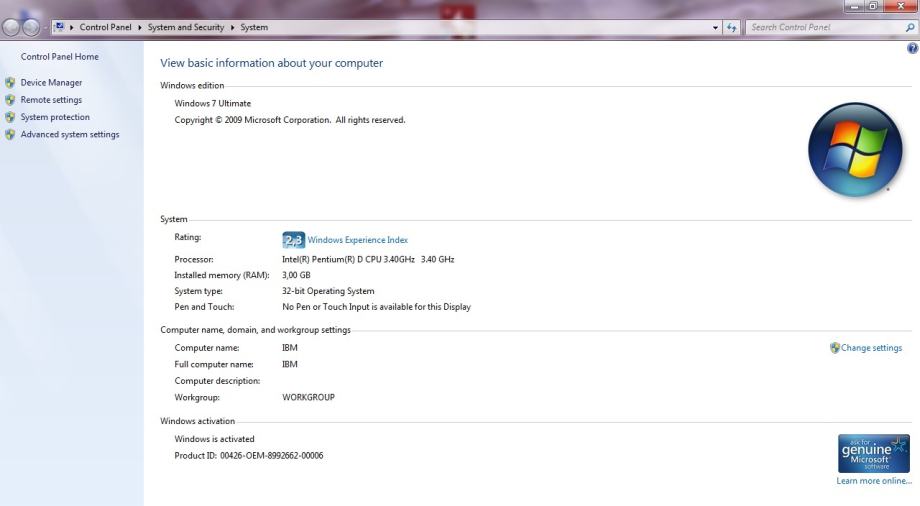Click the Back navigation button
Viewport: 920px width, 506px height.
click(11, 27)
